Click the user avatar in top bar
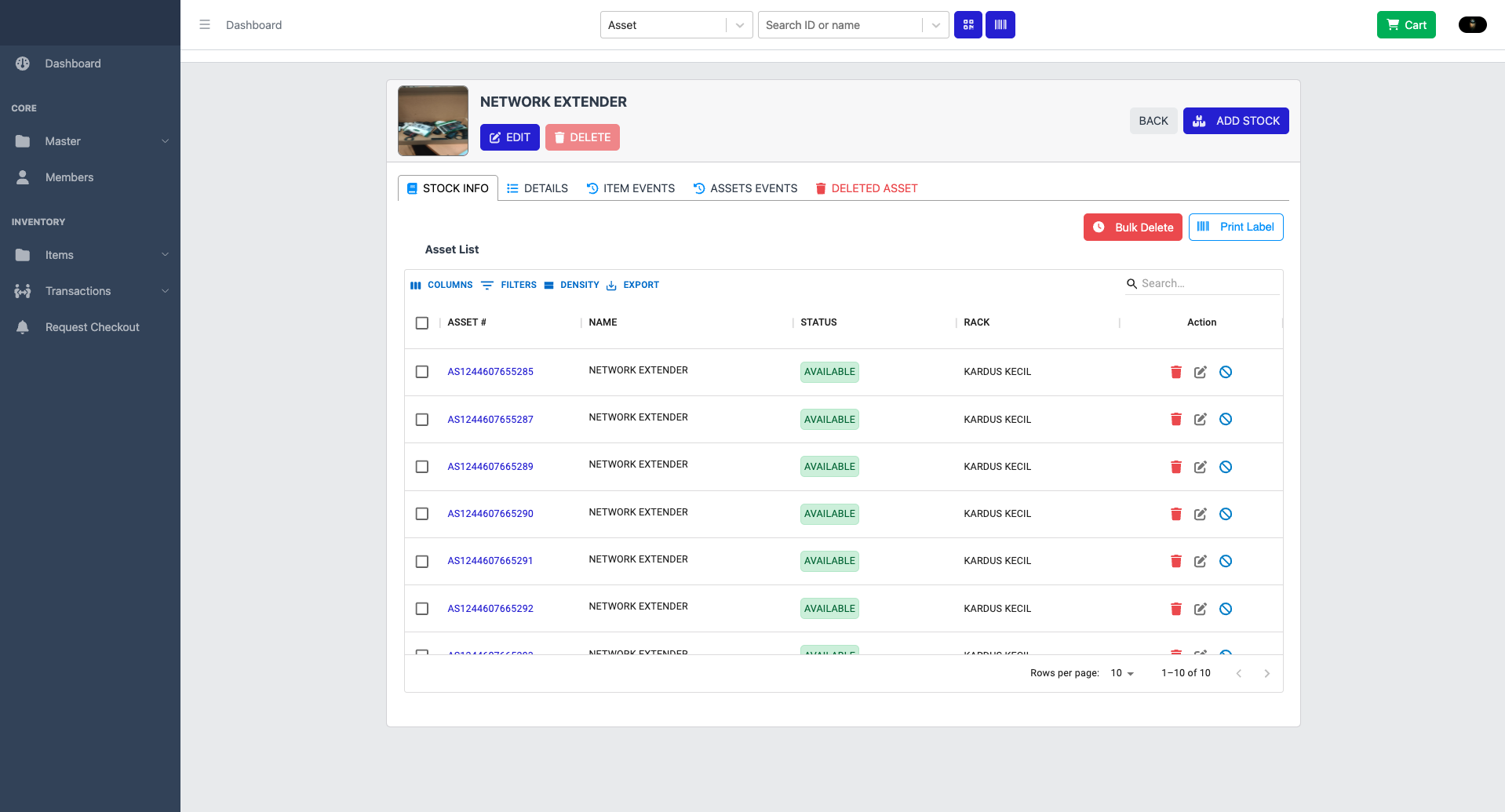Viewport: 1505px width, 812px height. [x=1471, y=25]
